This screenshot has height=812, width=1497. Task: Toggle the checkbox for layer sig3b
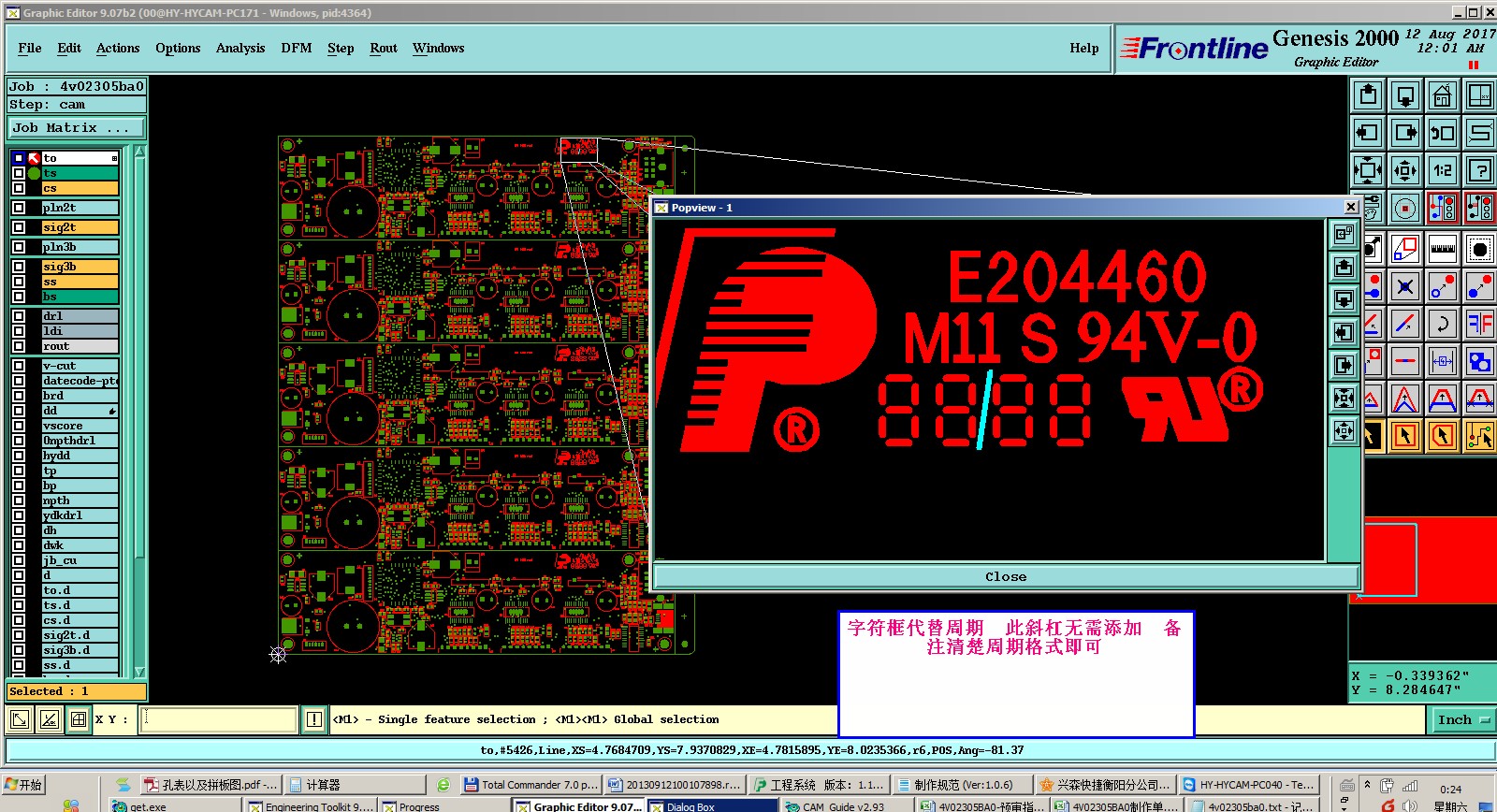click(19, 267)
